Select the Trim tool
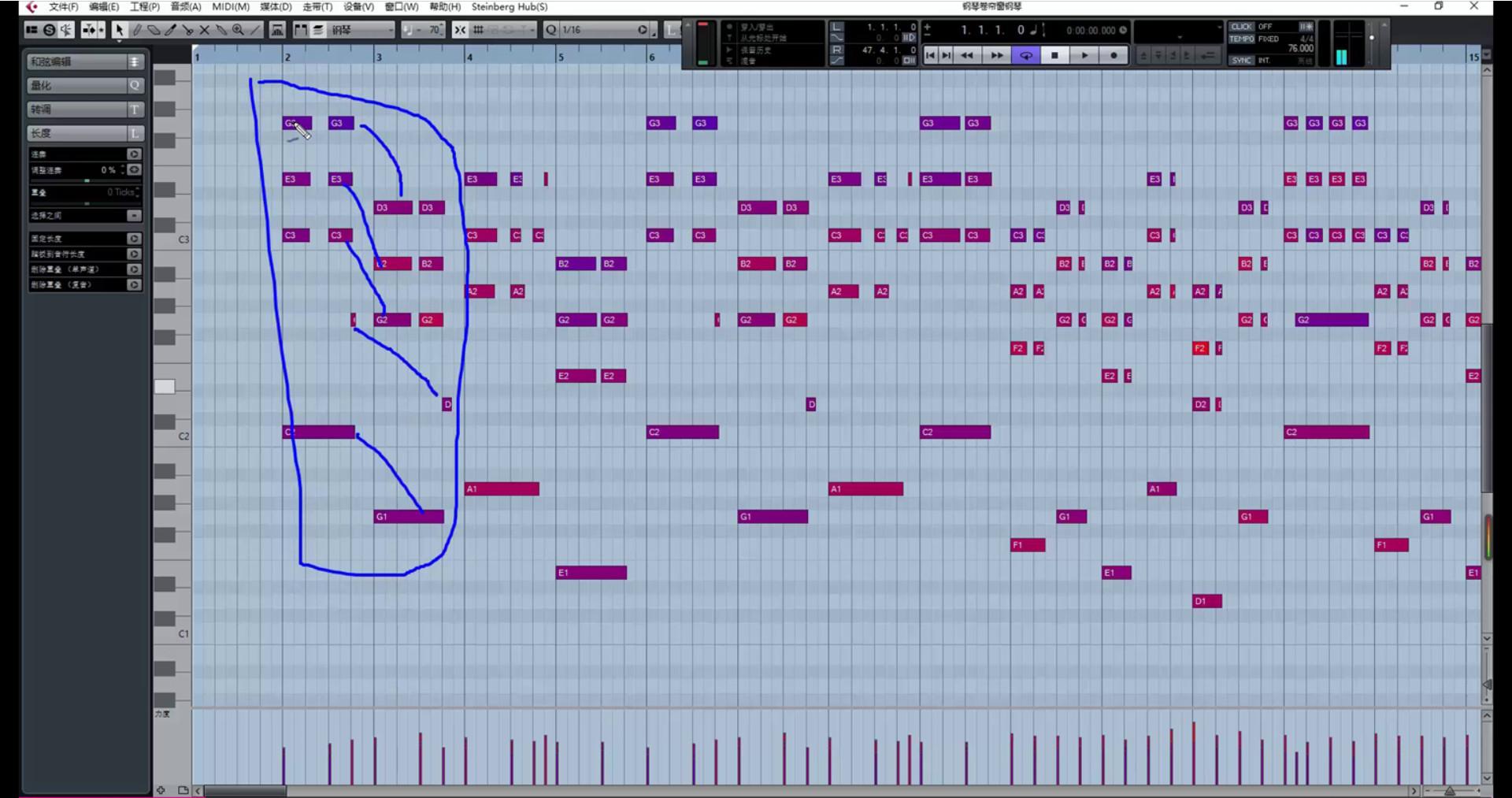1512x798 pixels. (x=170, y=30)
